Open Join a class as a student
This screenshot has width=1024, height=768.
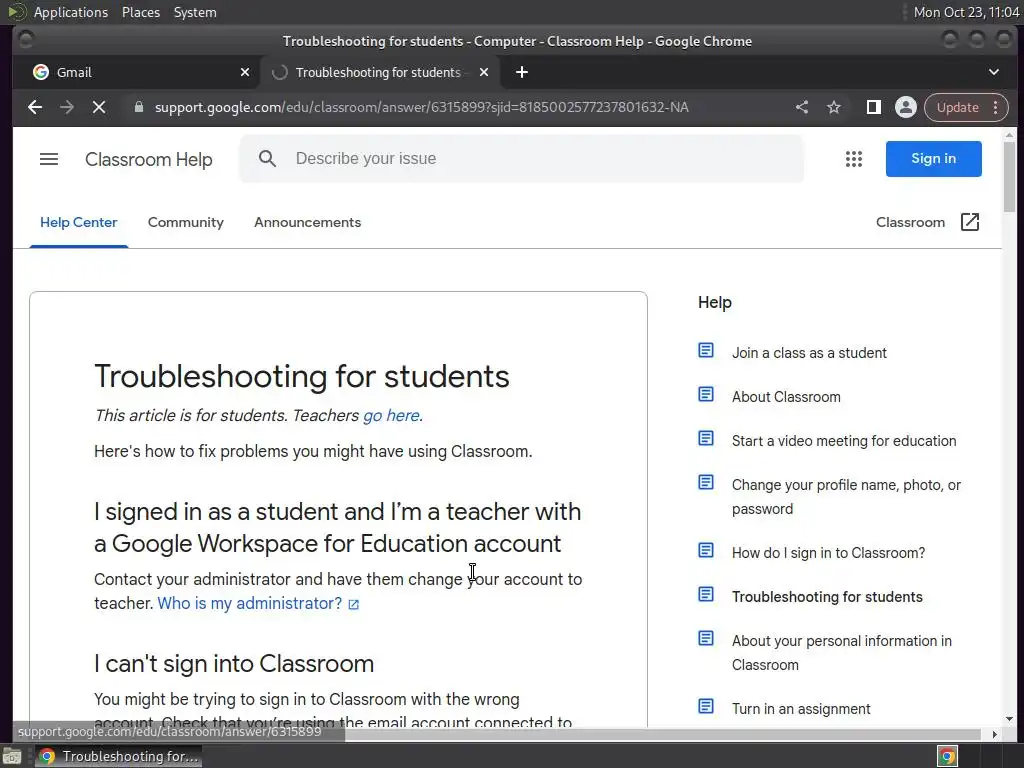click(809, 353)
